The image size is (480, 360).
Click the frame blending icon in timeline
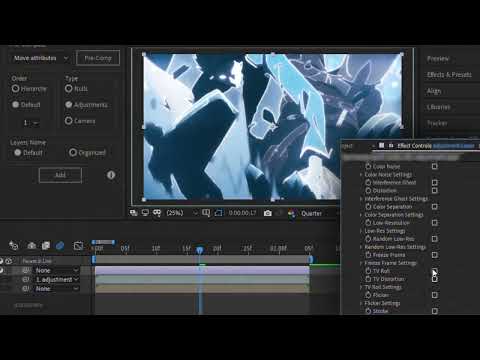(46, 246)
